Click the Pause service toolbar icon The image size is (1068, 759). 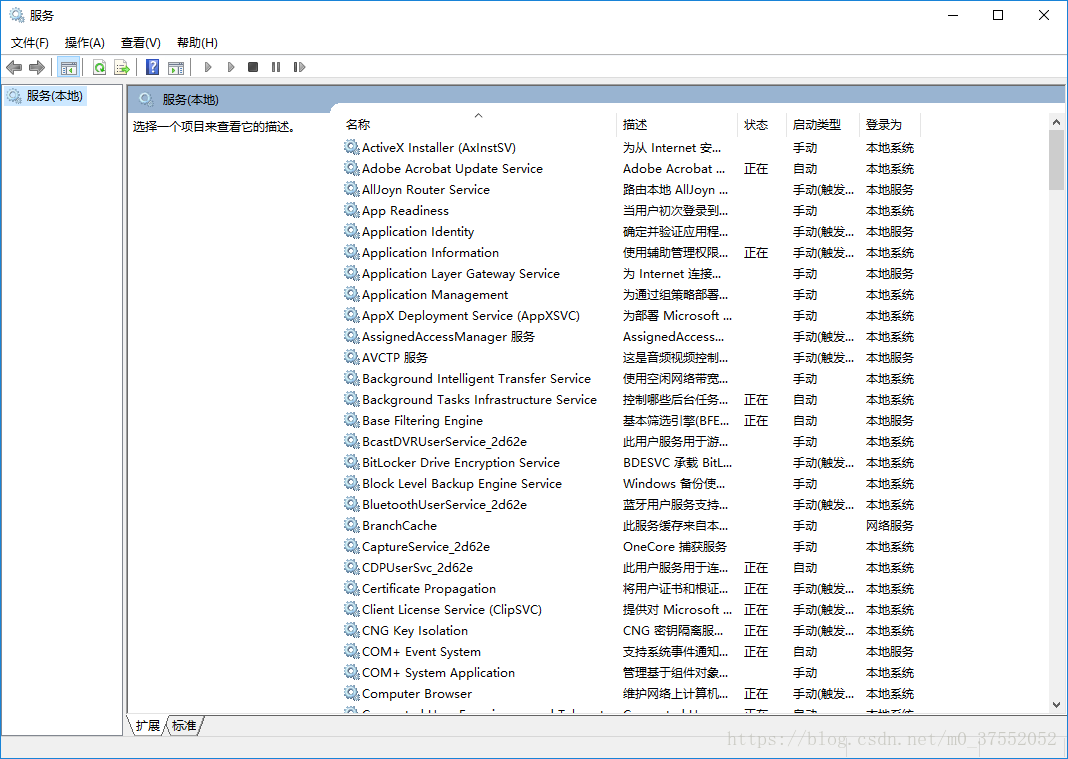(276, 67)
